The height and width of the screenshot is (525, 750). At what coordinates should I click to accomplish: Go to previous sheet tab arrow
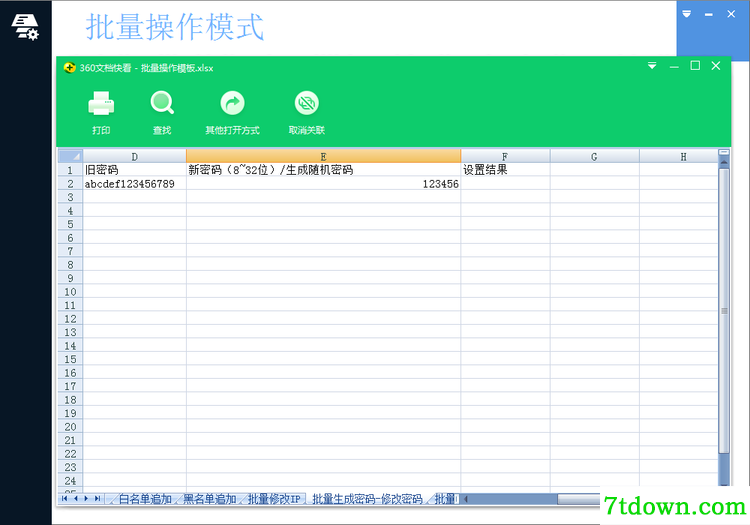(76, 499)
